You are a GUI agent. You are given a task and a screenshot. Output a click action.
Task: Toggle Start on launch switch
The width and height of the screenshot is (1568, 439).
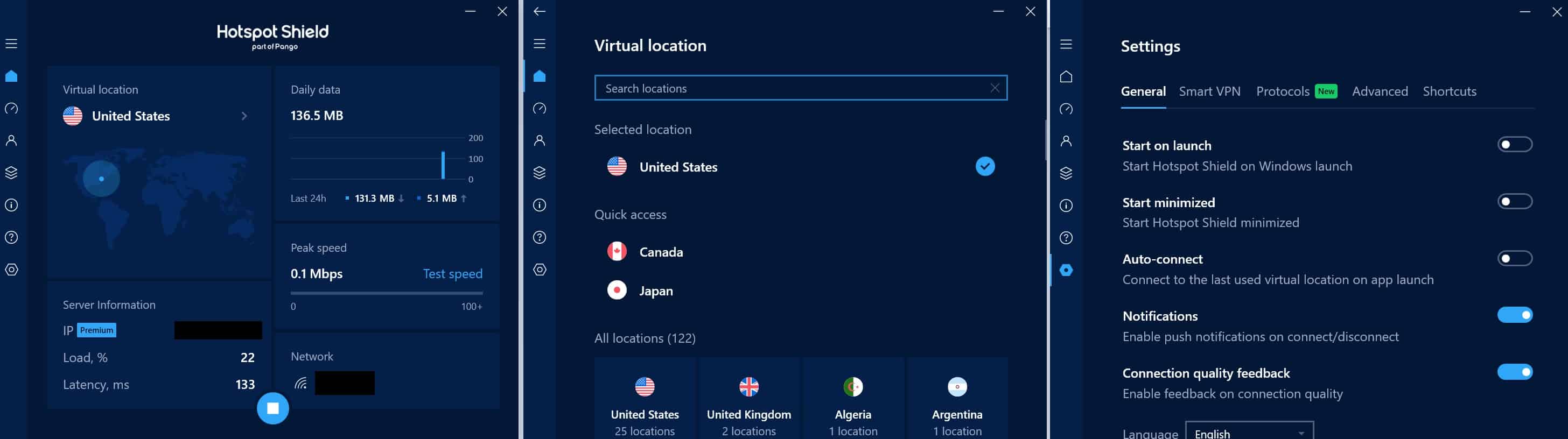tap(1515, 145)
